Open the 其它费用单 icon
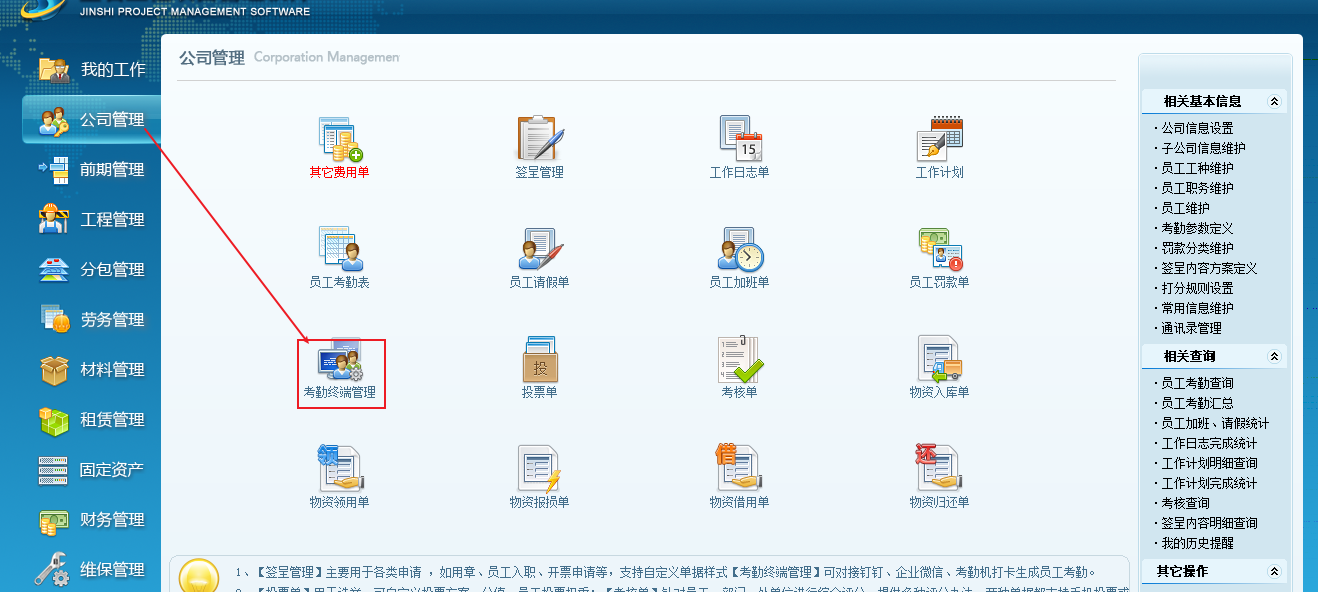Image resolution: width=1318 pixels, height=592 pixels. pyautogui.click(x=339, y=140)
